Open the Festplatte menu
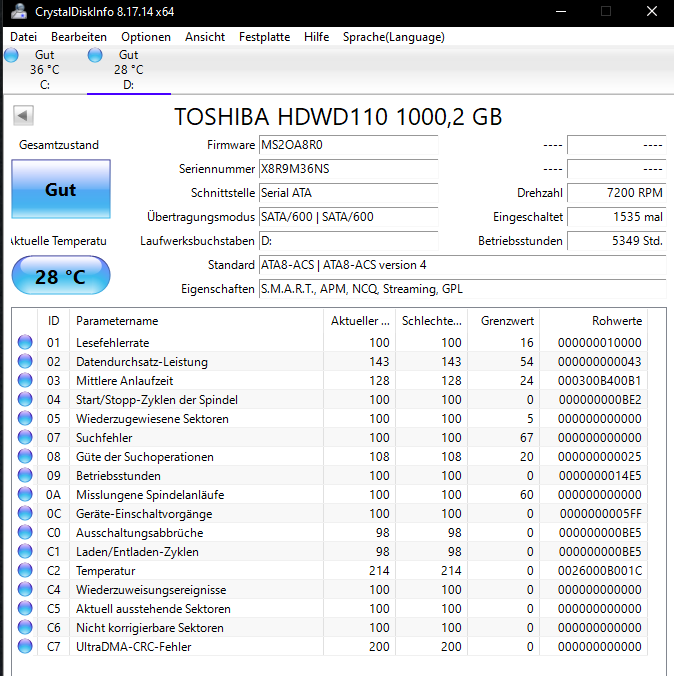 (x=264, y=37)
